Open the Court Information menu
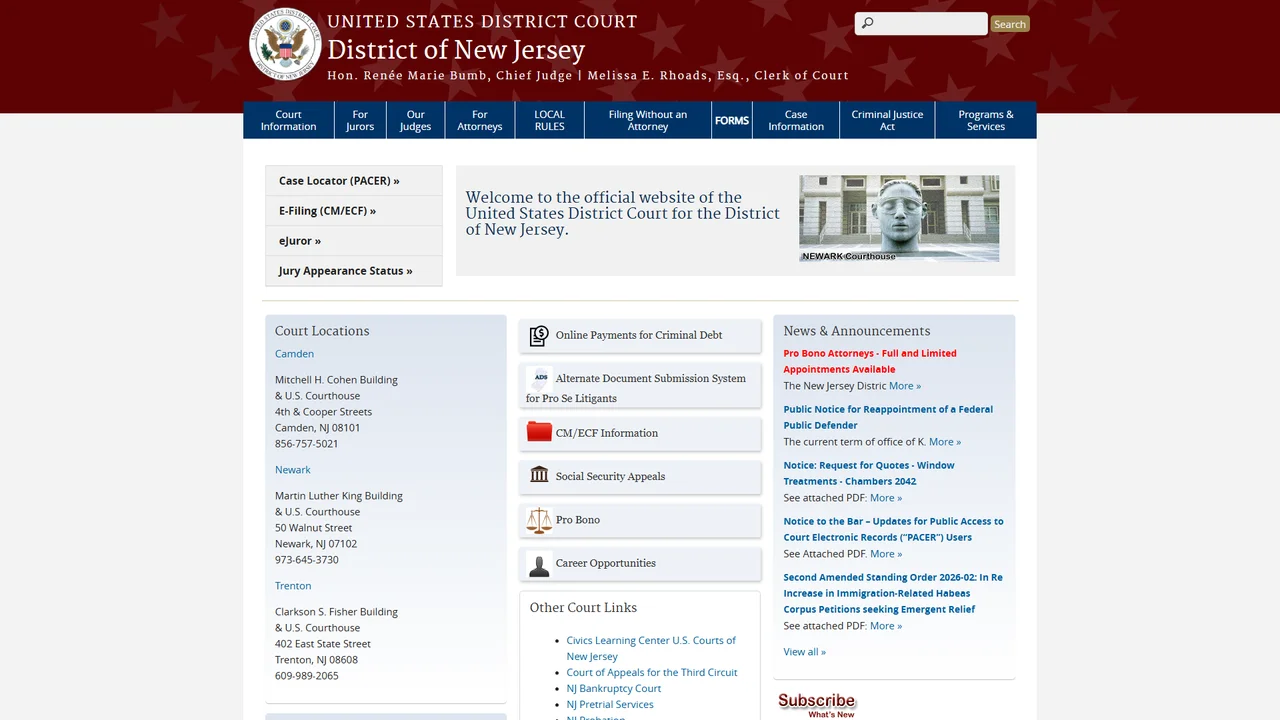 coord(288,120)
